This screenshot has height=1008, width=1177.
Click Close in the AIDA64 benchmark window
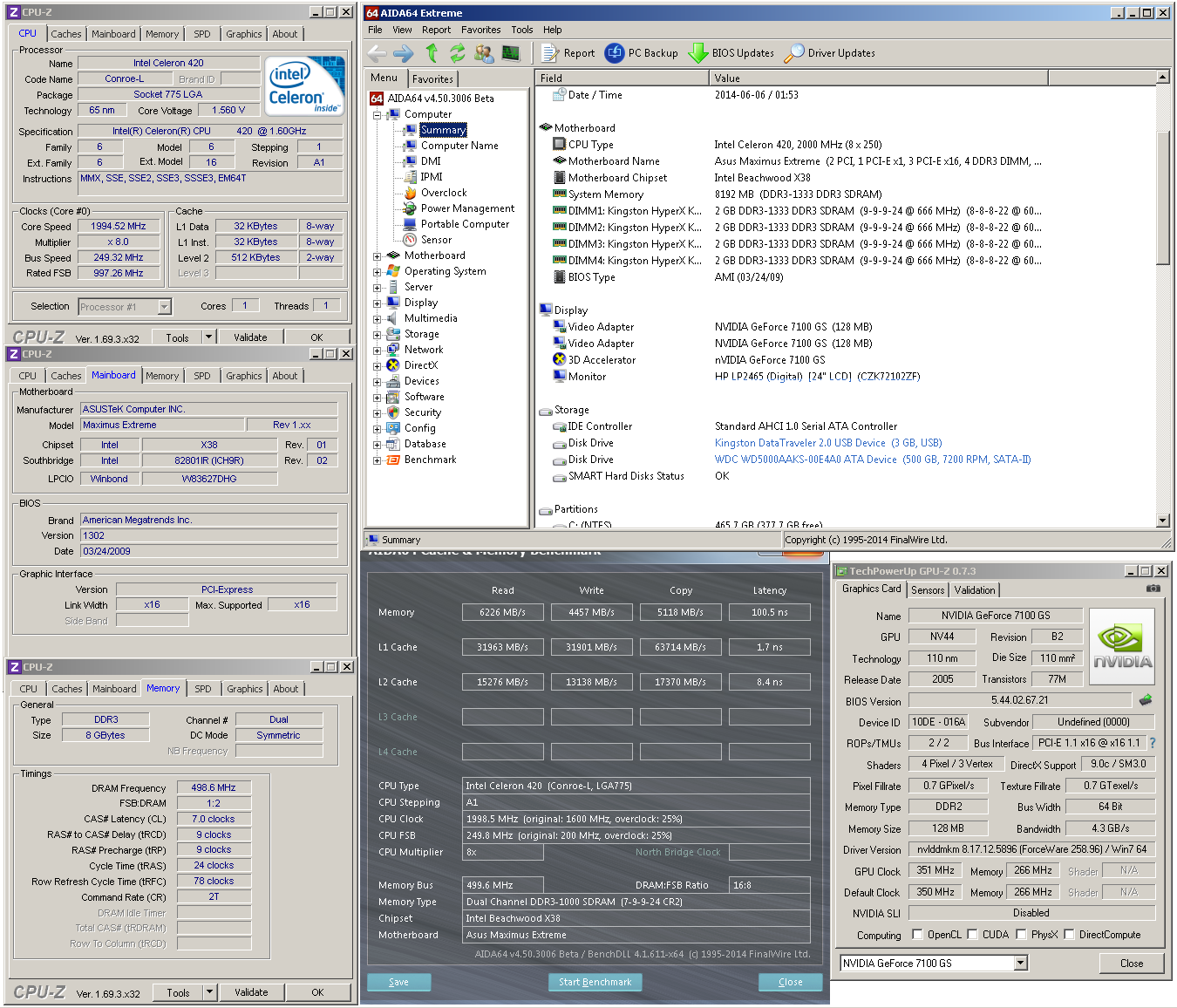coord(791,982)
